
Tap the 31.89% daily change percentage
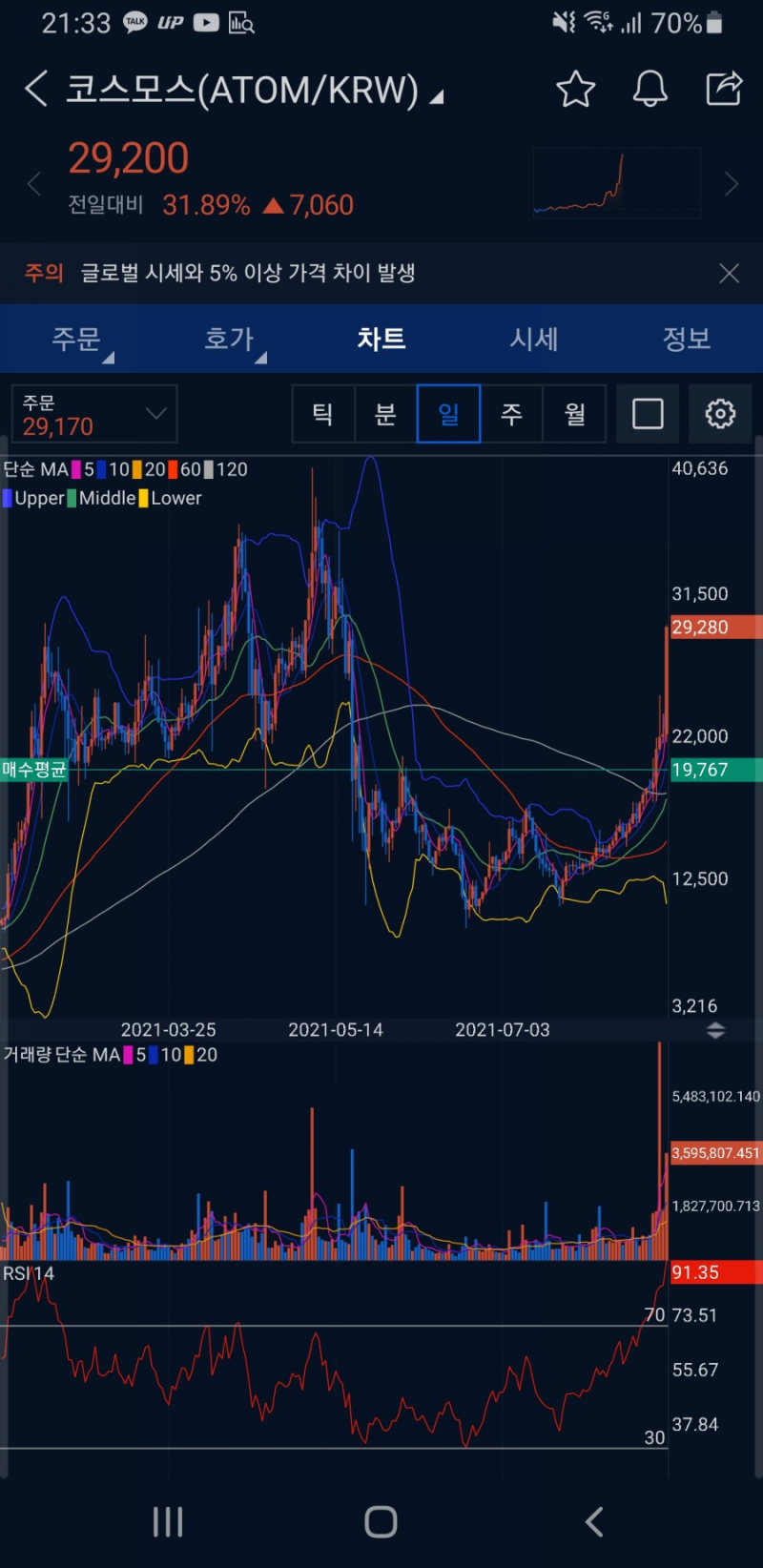coord(206,205)
